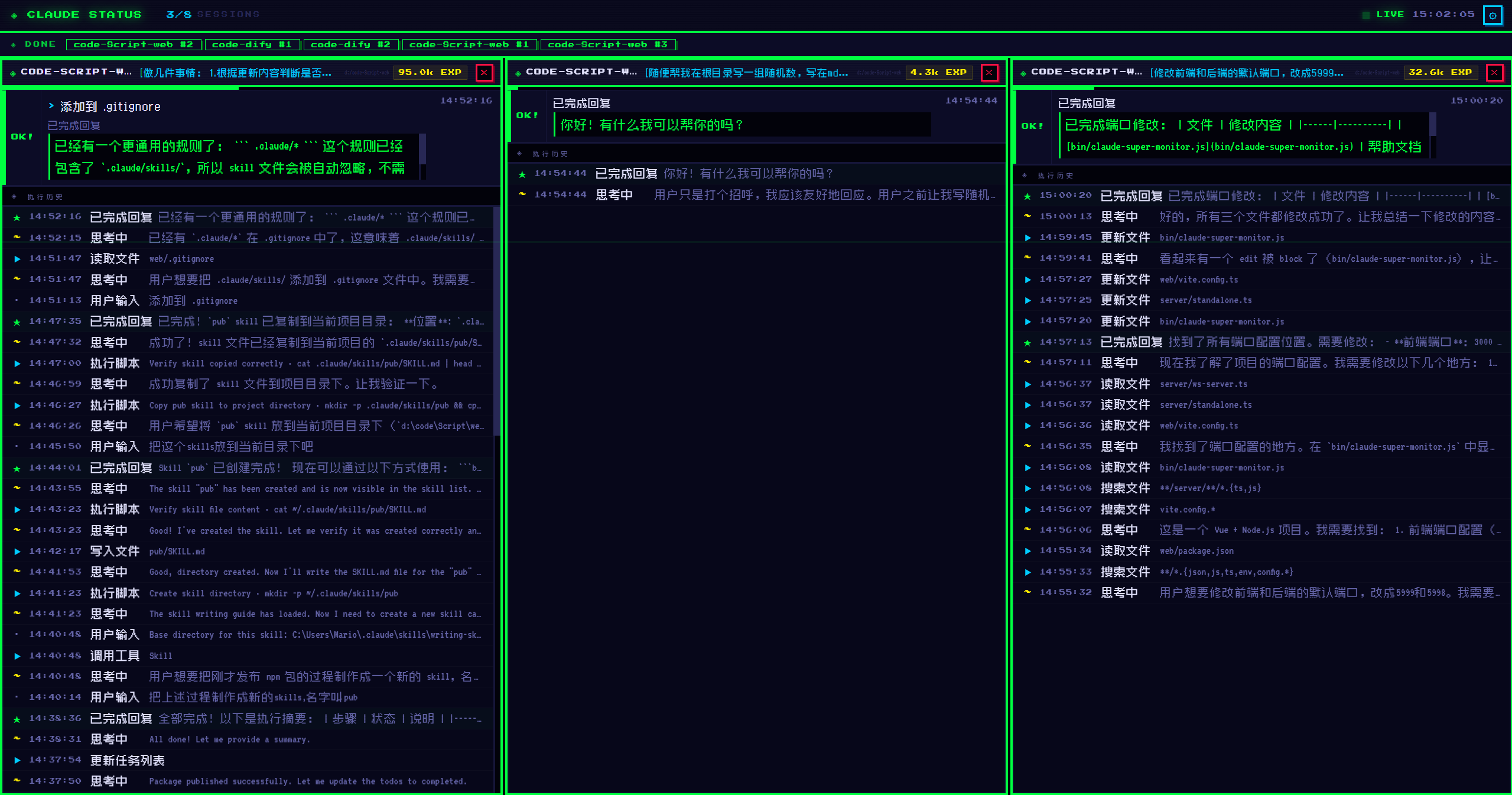Viewport: 1512px width, 795px height.
Task: Click the 32.6k EXP badge
Action: pyautogui.click(x=1441, y=72)
